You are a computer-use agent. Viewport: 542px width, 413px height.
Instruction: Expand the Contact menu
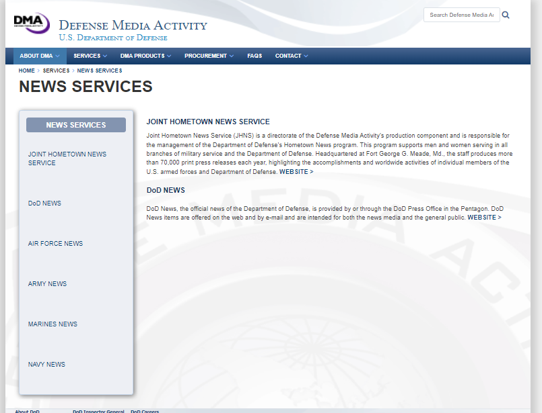pyautogui.click(x=291, y=56)
